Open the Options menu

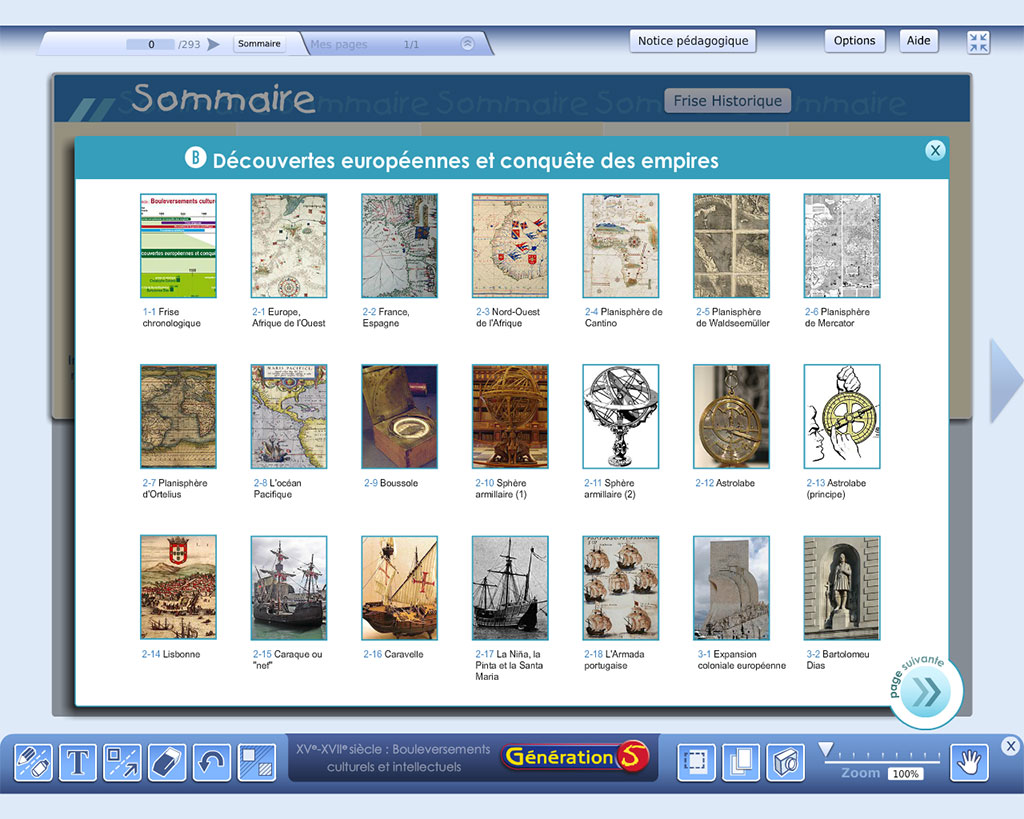[x=854, y=41]
